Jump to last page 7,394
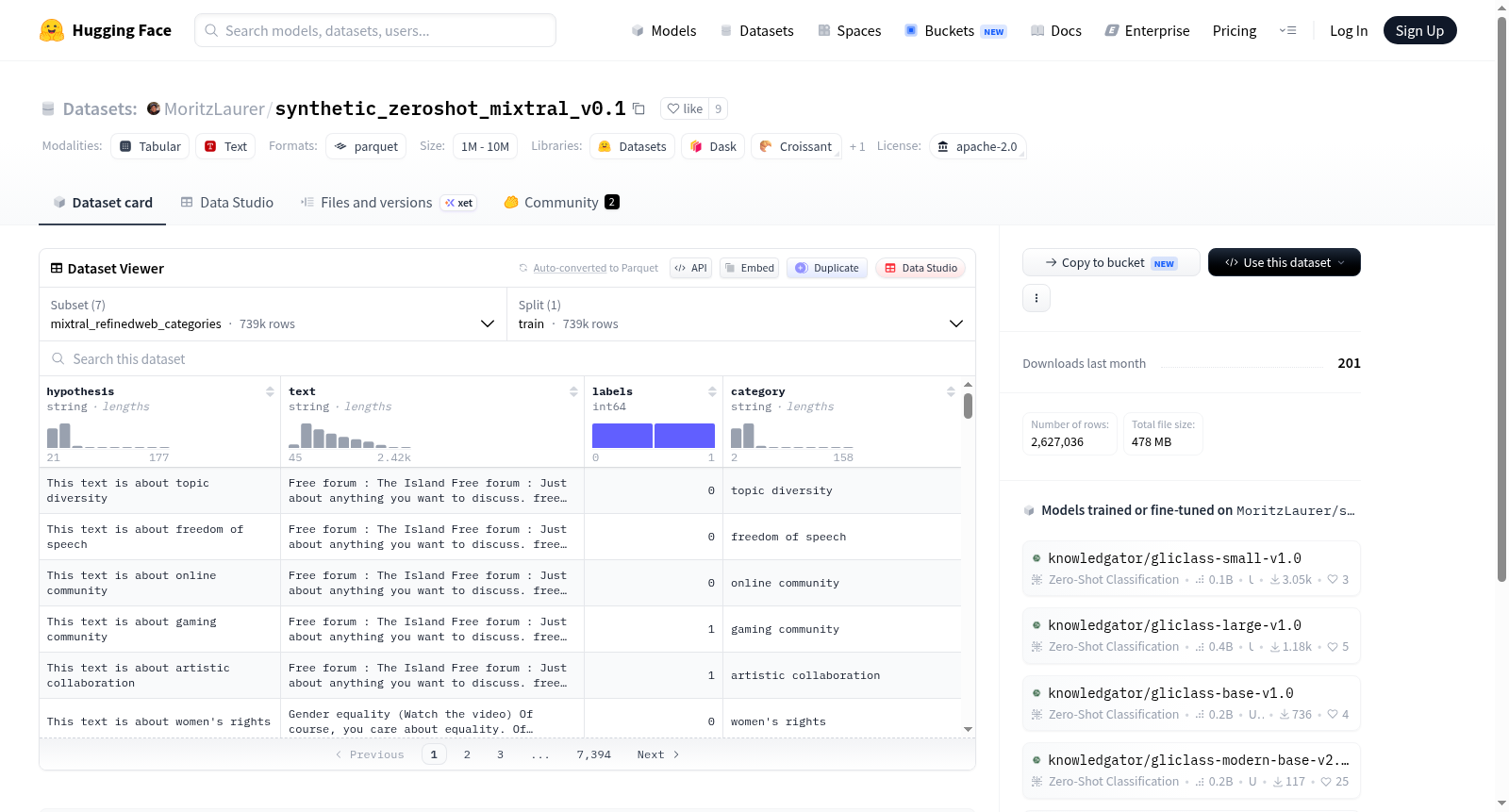Image resolution: width=1509 pixels, height=812 pixels. [x=594, y=754]
